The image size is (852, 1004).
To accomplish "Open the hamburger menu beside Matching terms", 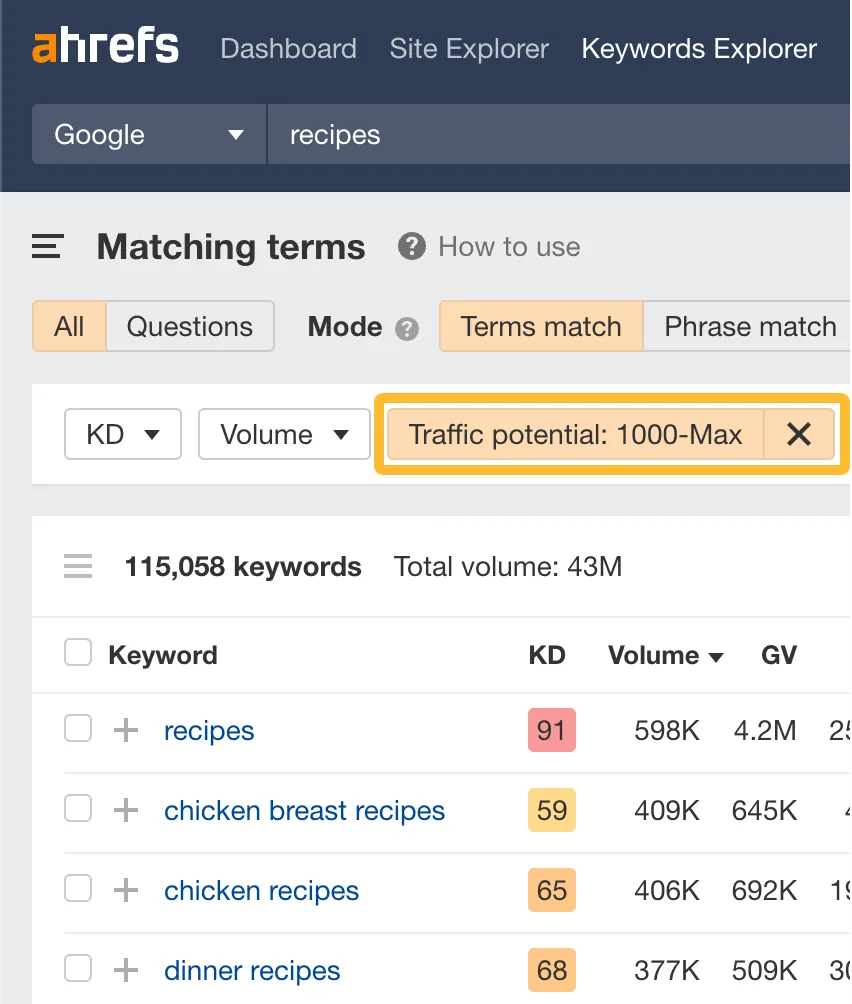I will 47,247.
